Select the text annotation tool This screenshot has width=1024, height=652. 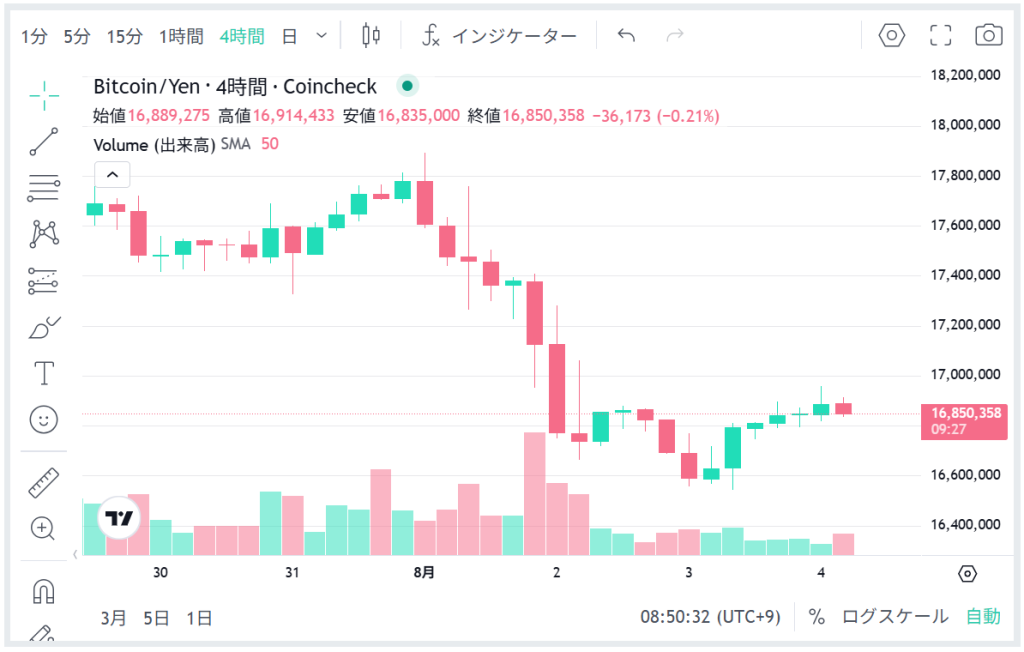pos(44,374)
